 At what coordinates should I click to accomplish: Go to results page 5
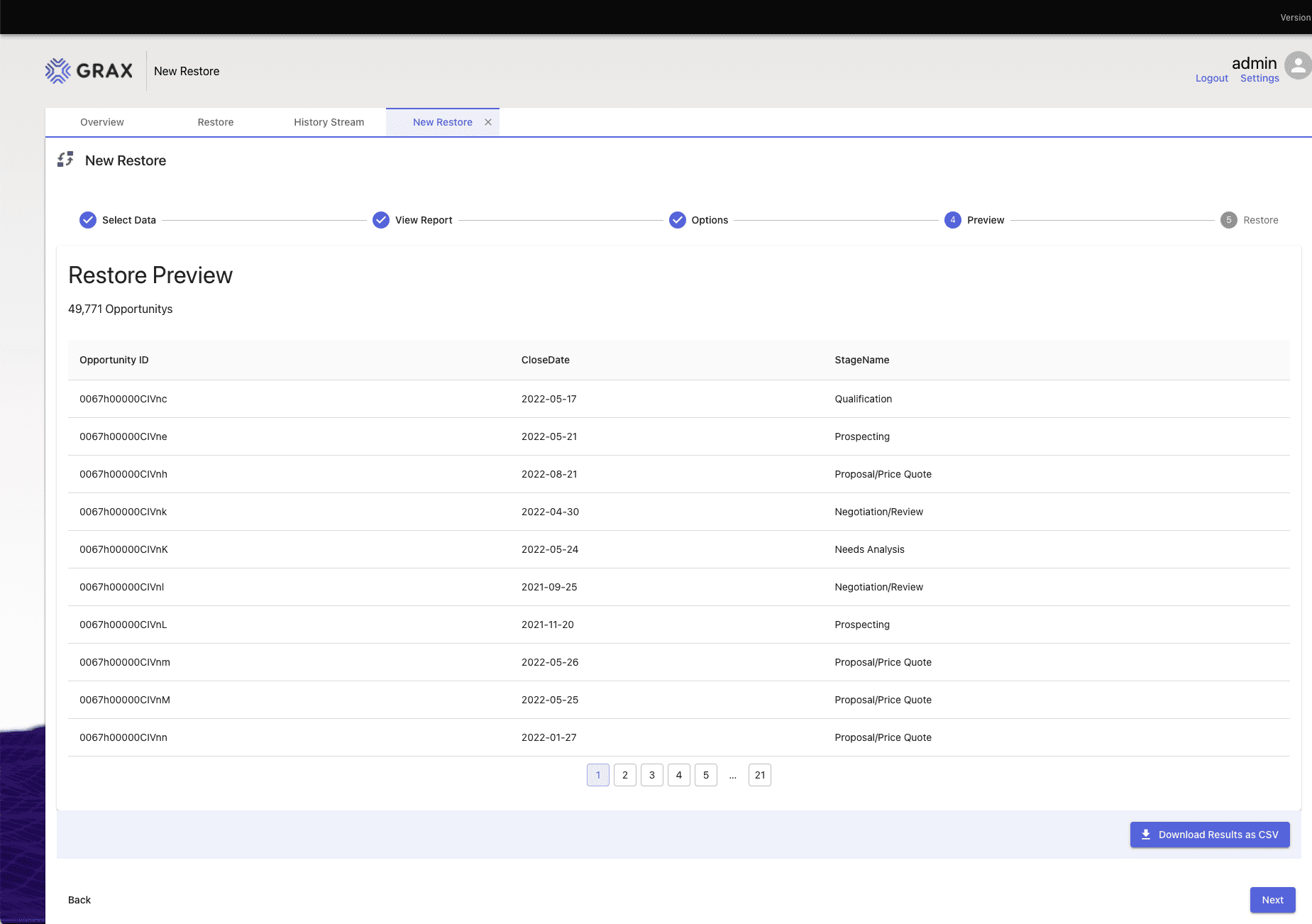[x=706, y=775]
